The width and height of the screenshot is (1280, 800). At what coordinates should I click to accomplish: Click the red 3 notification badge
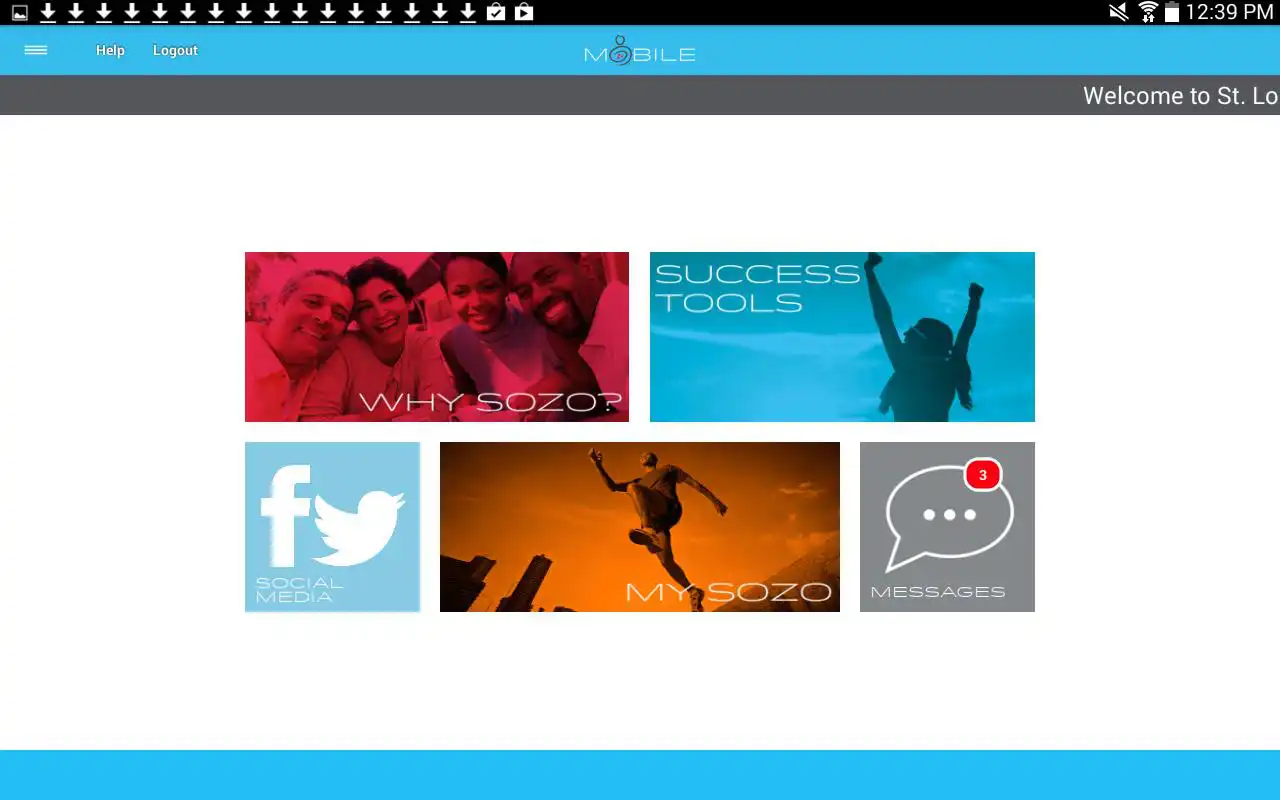click(x=982, y=475)
